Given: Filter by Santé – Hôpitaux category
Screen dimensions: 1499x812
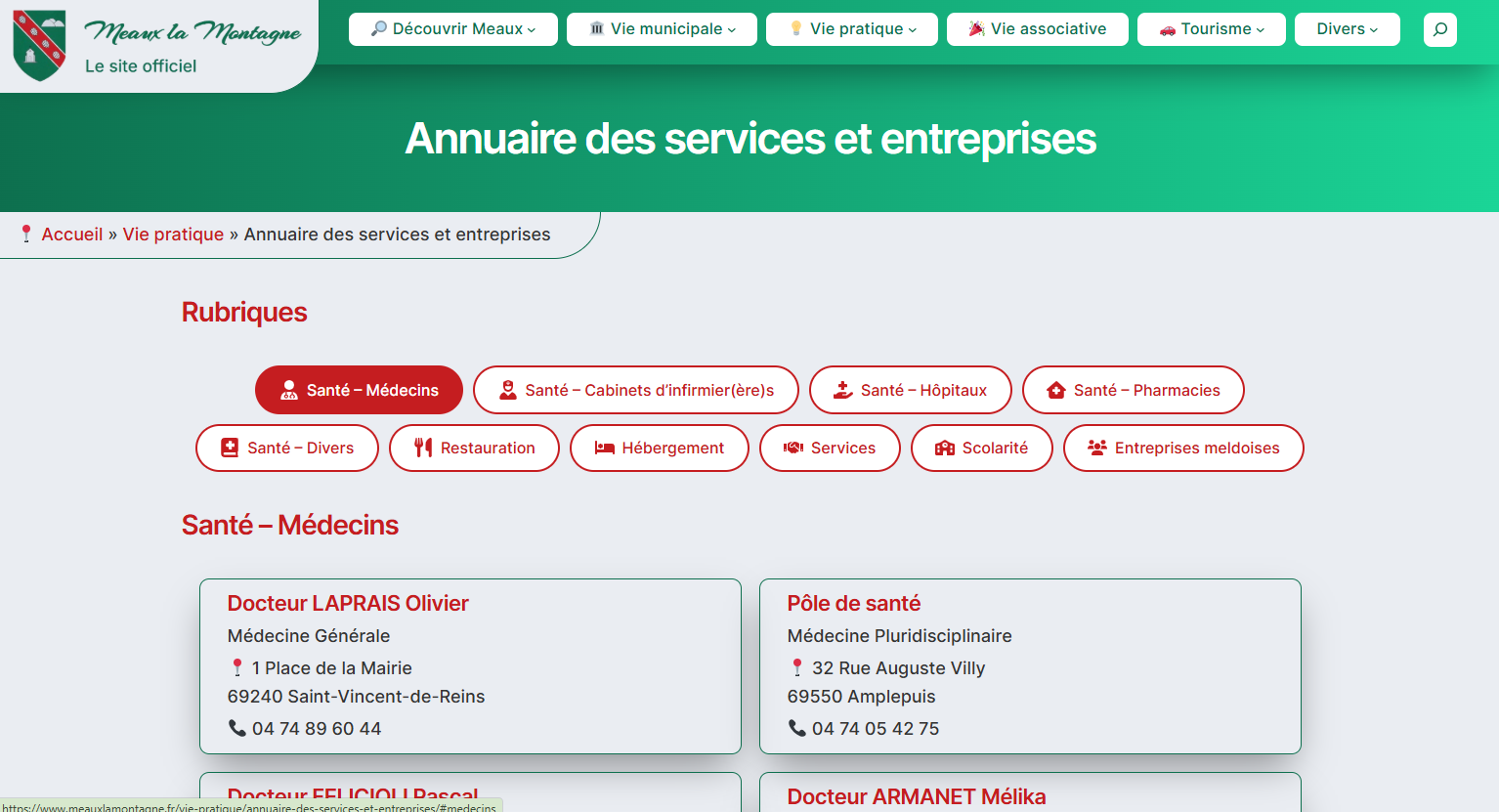Looking at the screenshot, I should coord(911,390).
